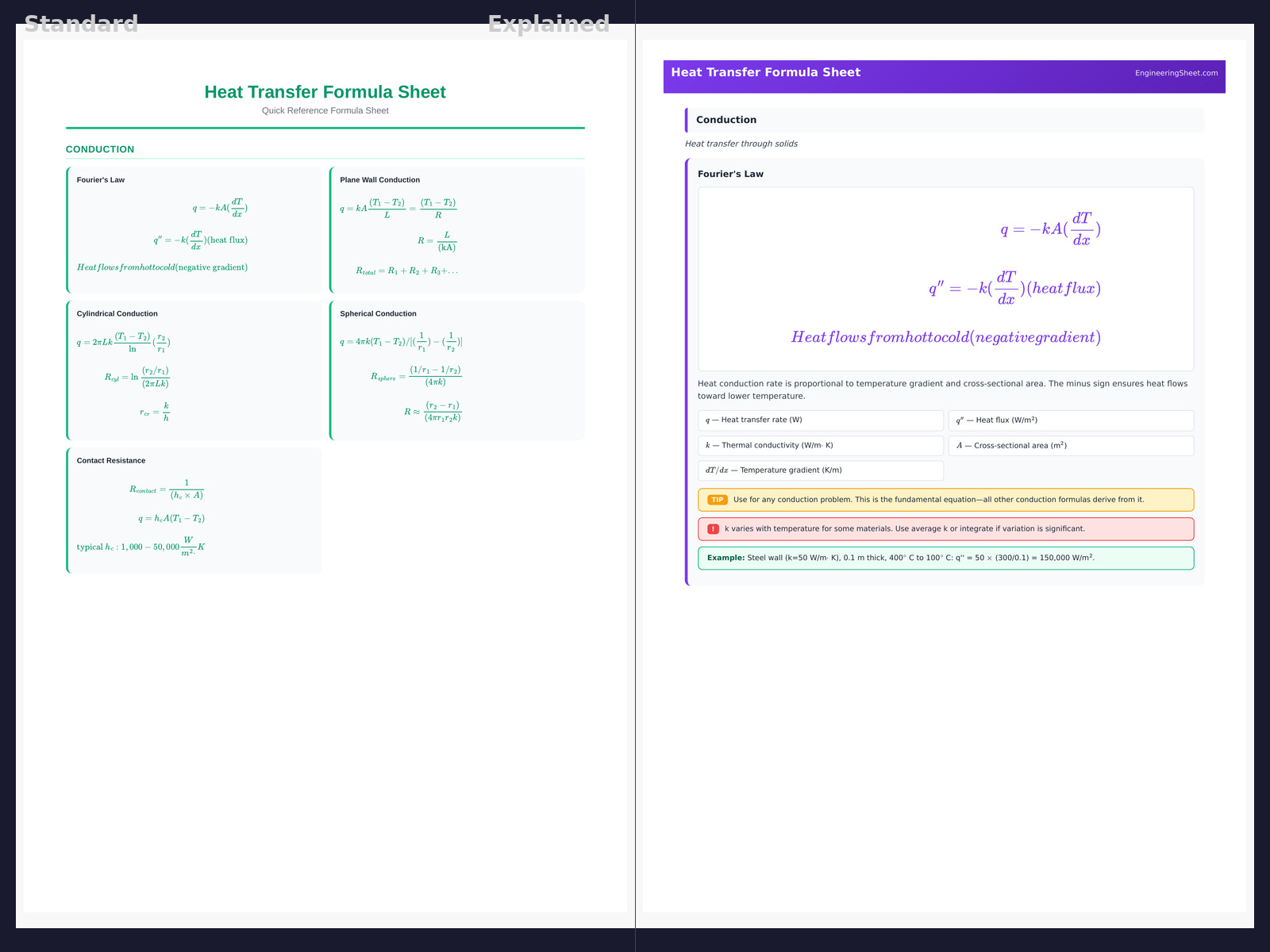Select the Standard view label
Viewport: 1270px width, 952px height.
point(81,24)
